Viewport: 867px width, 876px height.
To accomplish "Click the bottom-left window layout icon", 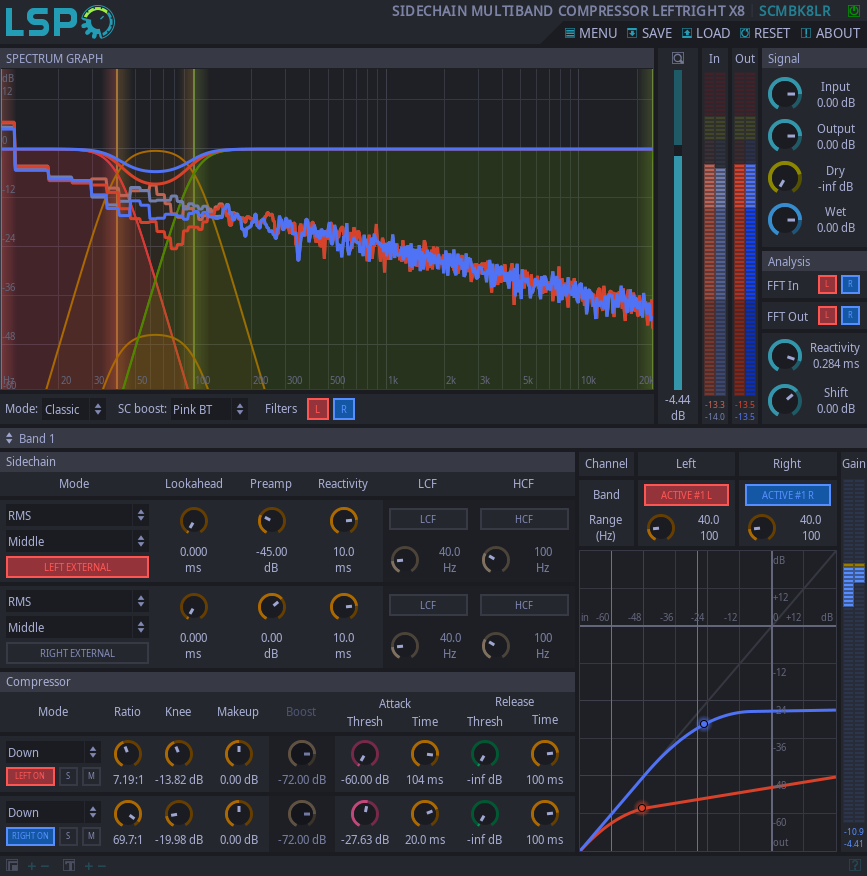I will (12, 866).
